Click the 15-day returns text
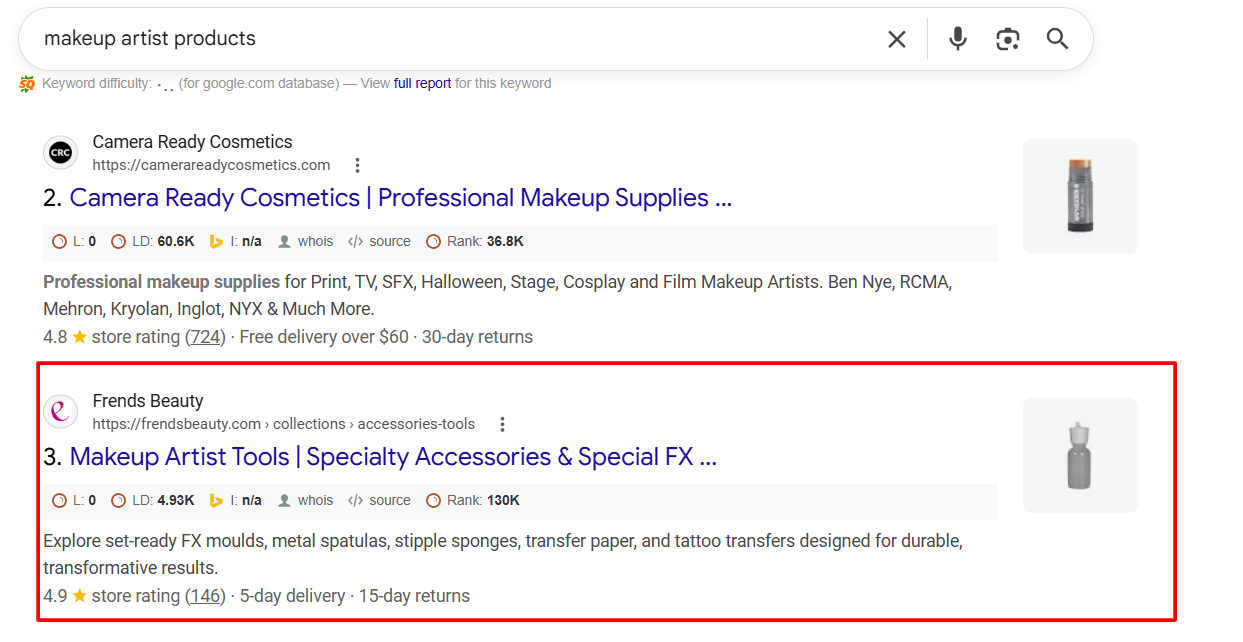 point(414,596)
